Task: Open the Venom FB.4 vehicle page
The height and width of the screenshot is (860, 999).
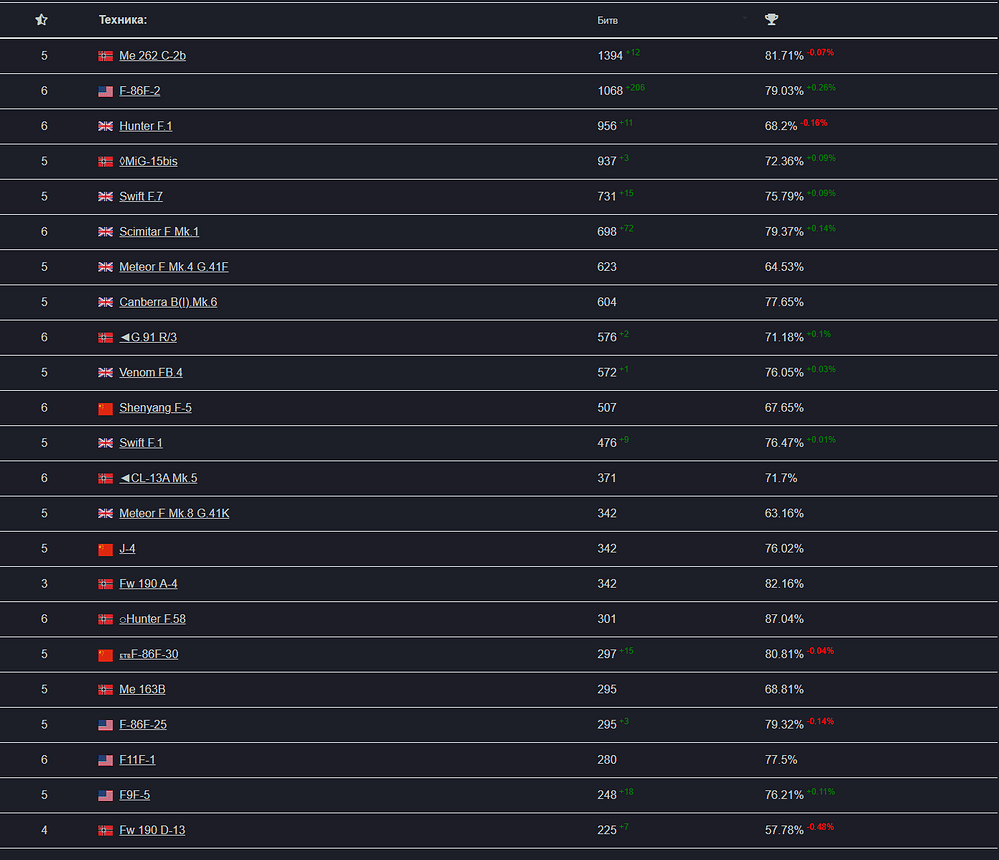Action: pyautogui.click(x=150, y=372)
